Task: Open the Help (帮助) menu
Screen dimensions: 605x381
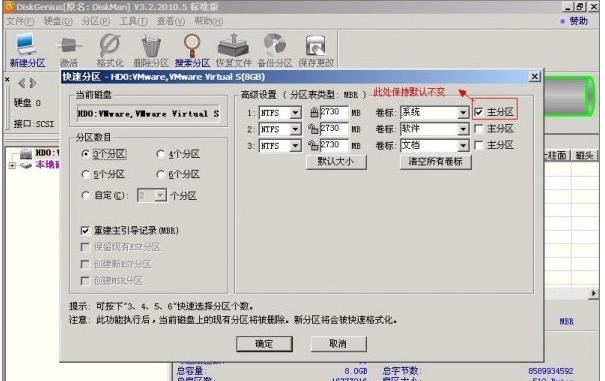Action: point(208,21)
